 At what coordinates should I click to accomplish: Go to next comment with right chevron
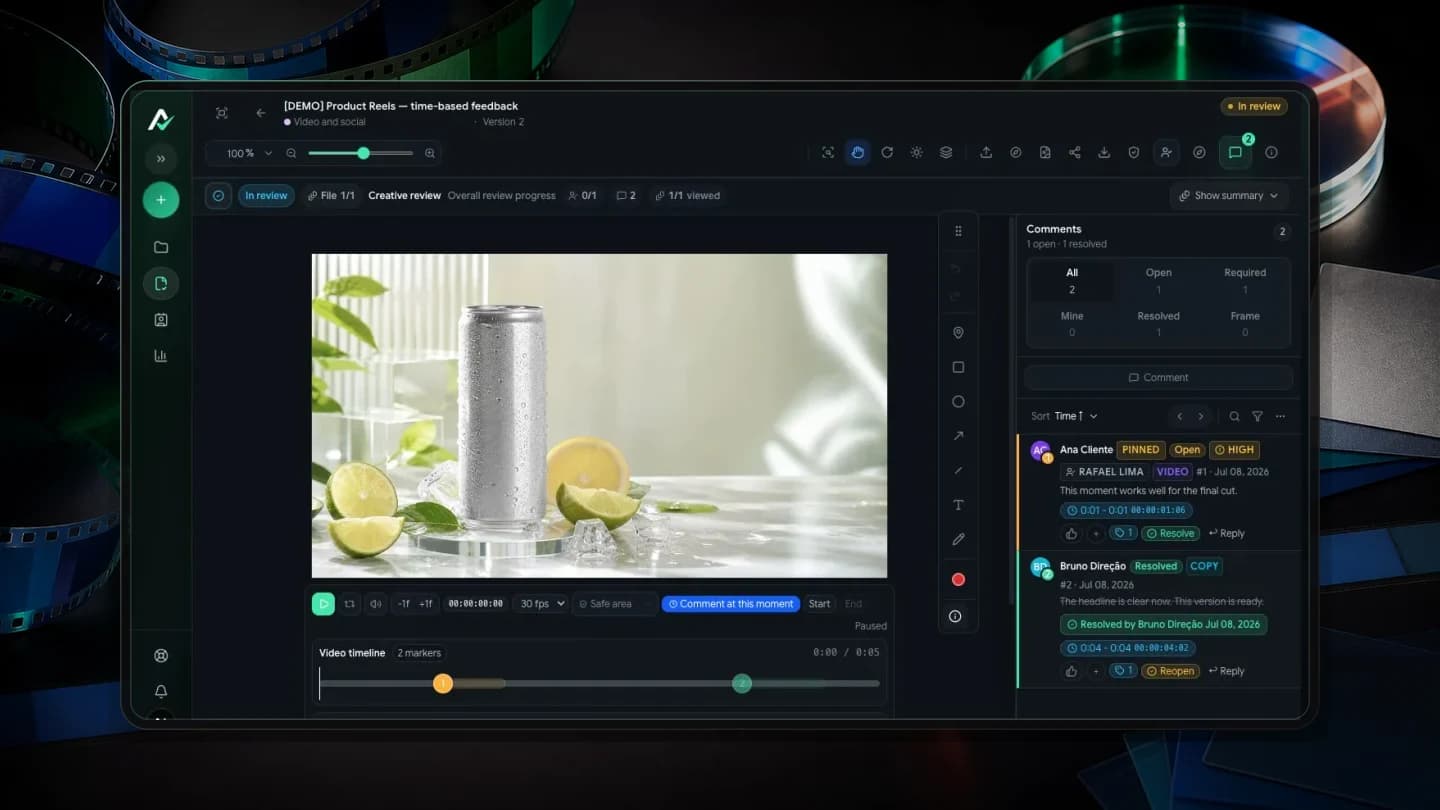coord(1201,416)
